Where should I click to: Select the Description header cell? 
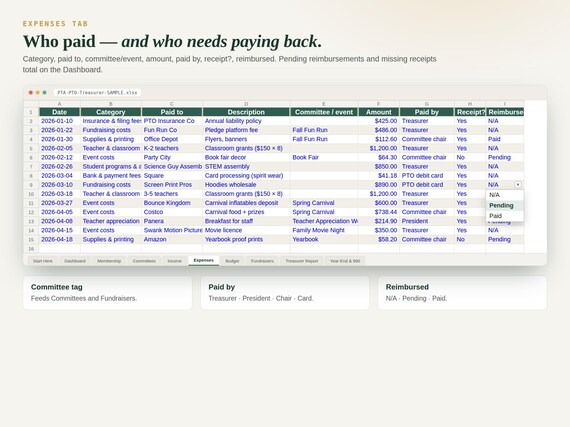tap(246, 112)
